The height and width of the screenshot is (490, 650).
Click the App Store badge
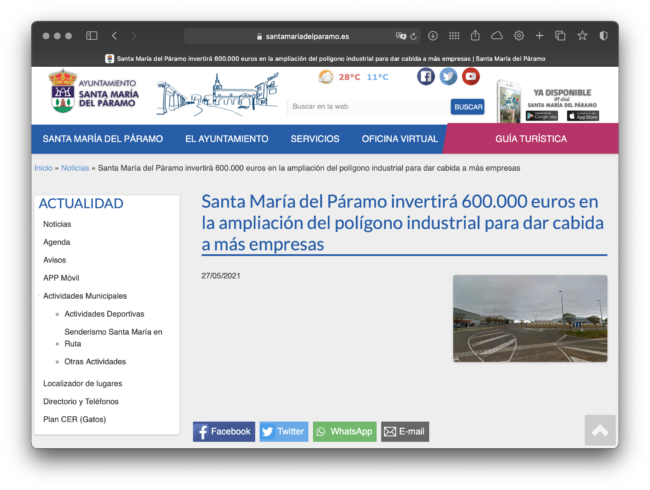(583, 116)
